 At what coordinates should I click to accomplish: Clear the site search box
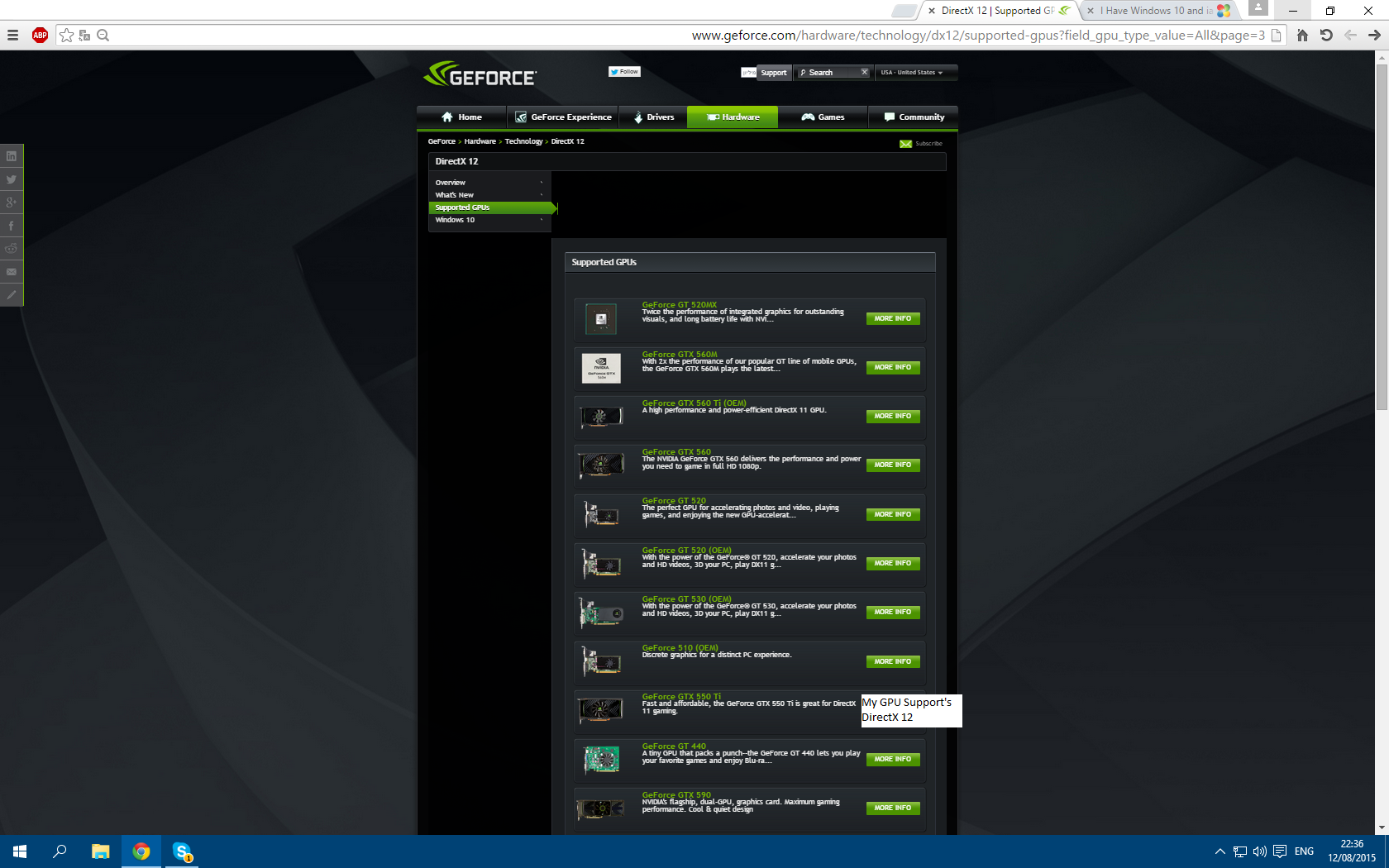865,72
